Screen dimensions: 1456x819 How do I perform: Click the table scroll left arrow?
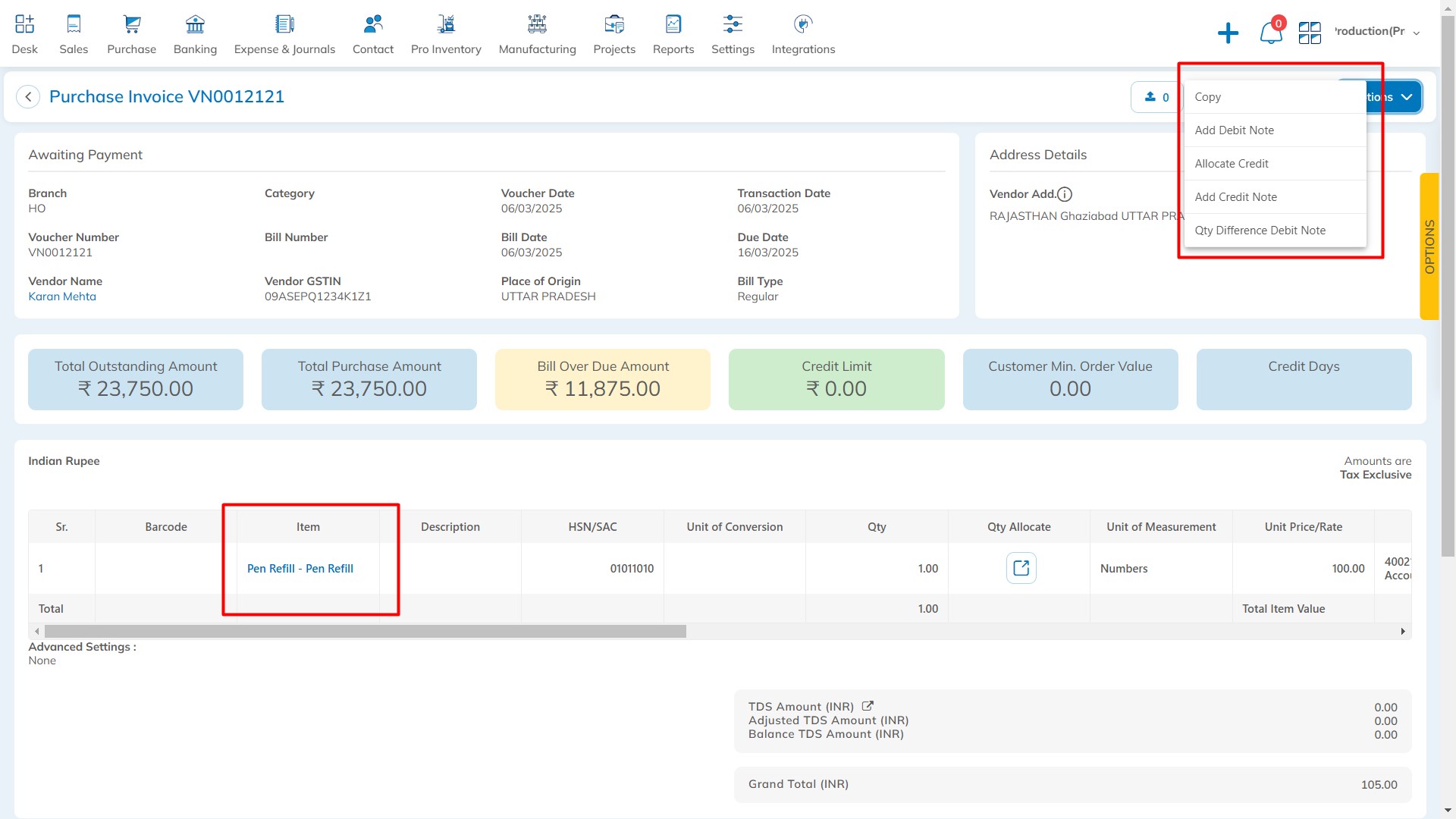(36, 632)
